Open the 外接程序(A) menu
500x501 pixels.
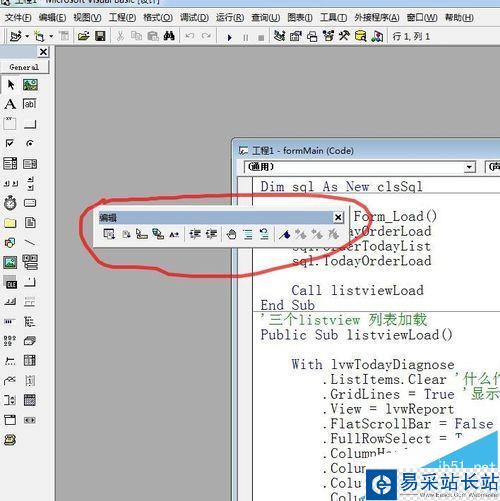pos(377,17)
